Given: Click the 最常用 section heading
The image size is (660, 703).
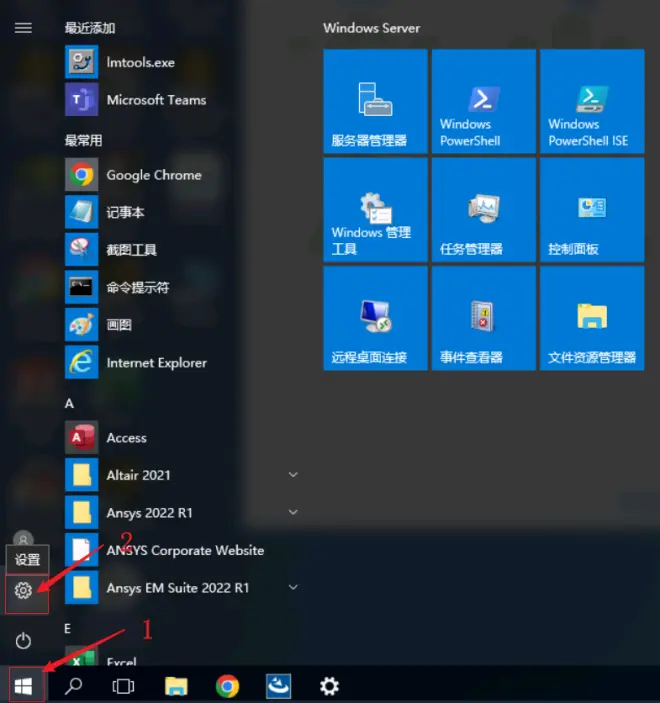Looking at the screenshot, I should 83,140.
